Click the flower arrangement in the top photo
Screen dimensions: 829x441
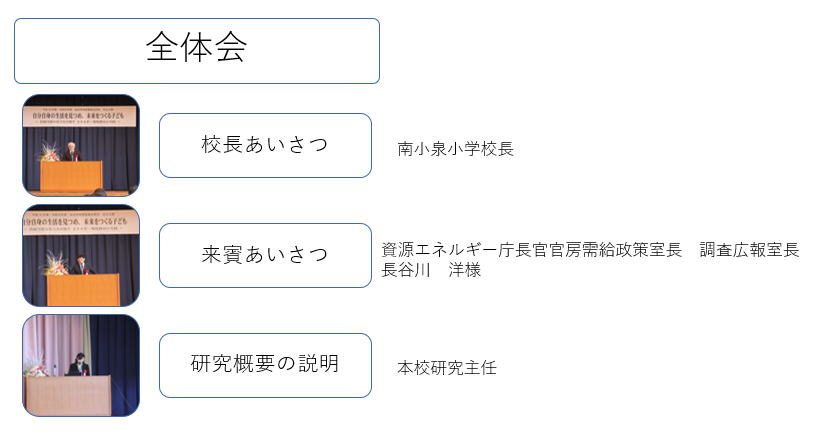(x=48, y=153)
